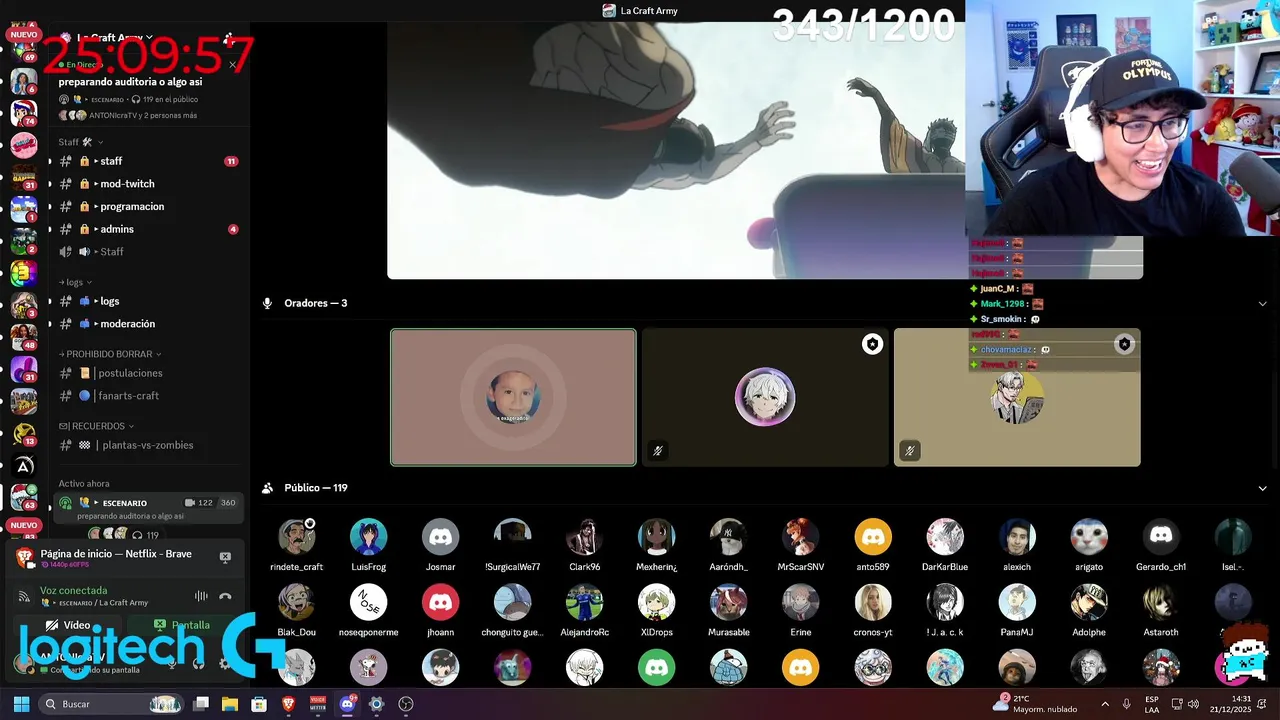Open the programacion channel
The image size is (1280, 720).
tap(147, 206)
